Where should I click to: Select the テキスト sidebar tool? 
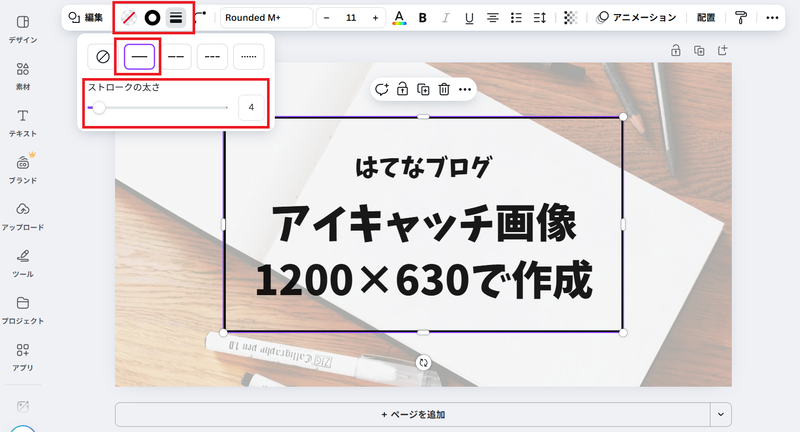(22, 123)
